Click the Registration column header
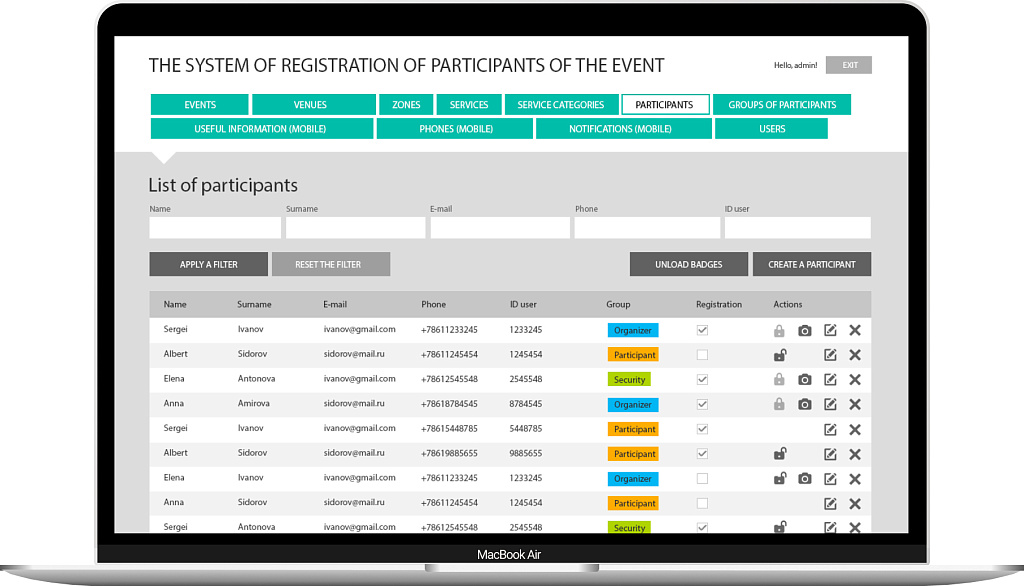The height and width of the screenshot is (586, 1024). tap(719, 304)
